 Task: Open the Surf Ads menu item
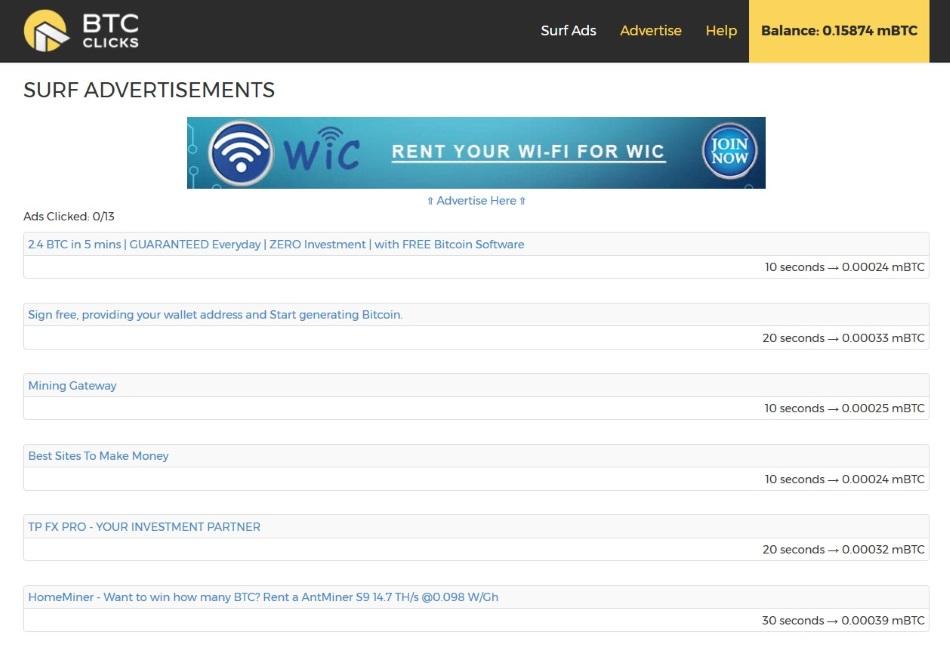pyautogui.click(x=568, y=31)
